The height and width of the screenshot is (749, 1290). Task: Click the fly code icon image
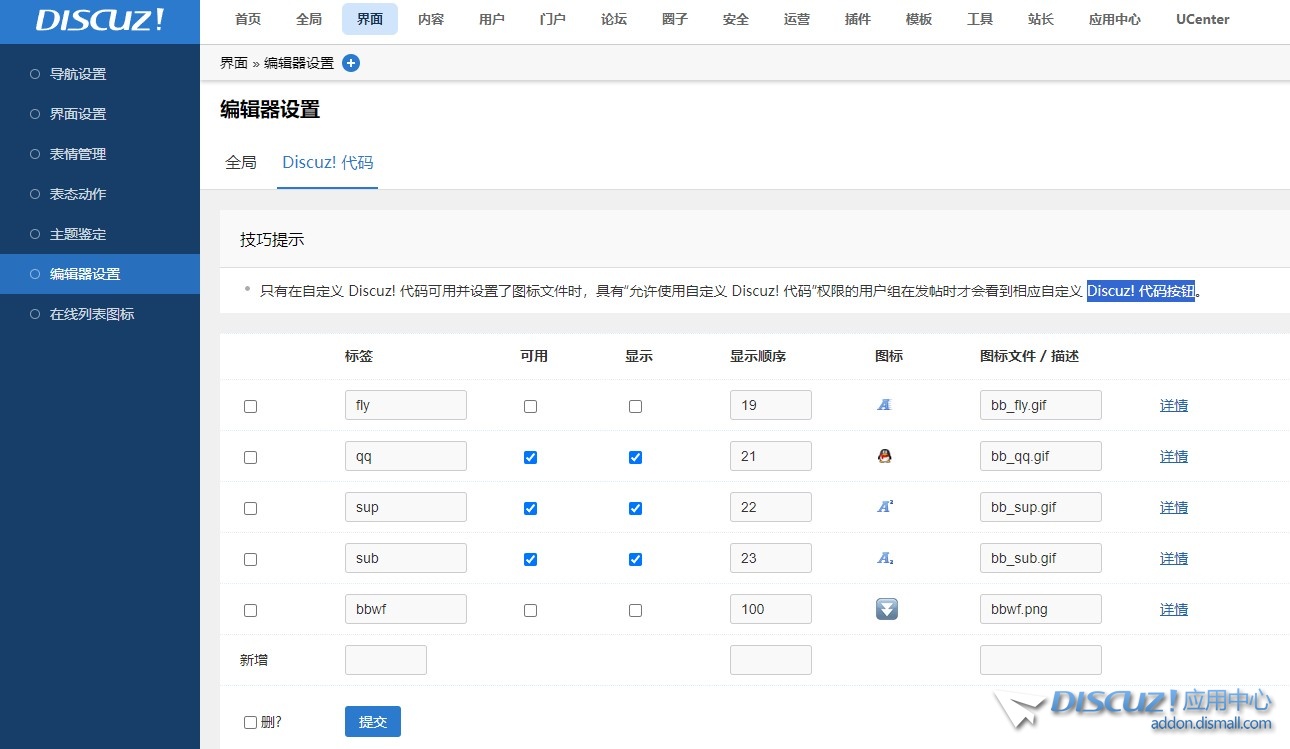tap(884, 405)
